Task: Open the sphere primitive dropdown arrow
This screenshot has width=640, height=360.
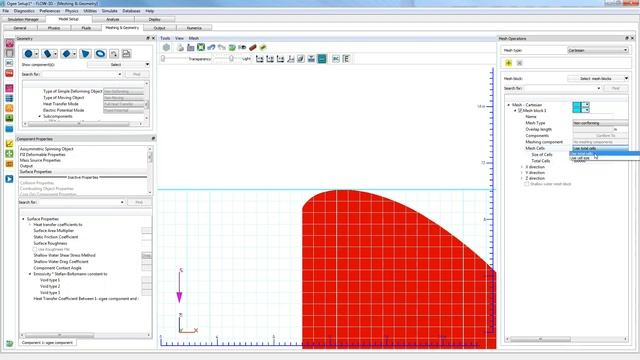Action: pos(36,54)
